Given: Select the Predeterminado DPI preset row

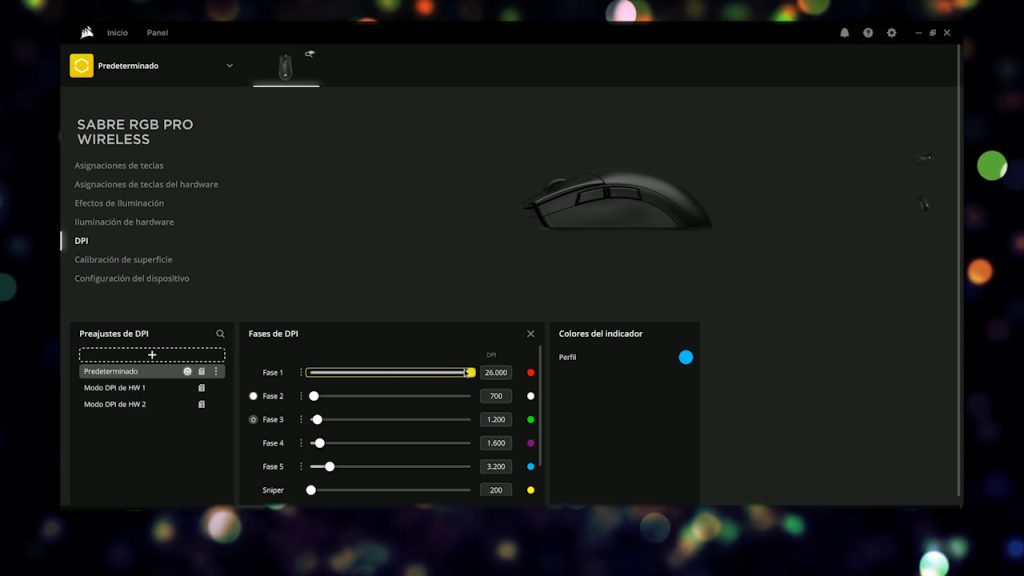Looking at the screenshot, I should point(152,371).
